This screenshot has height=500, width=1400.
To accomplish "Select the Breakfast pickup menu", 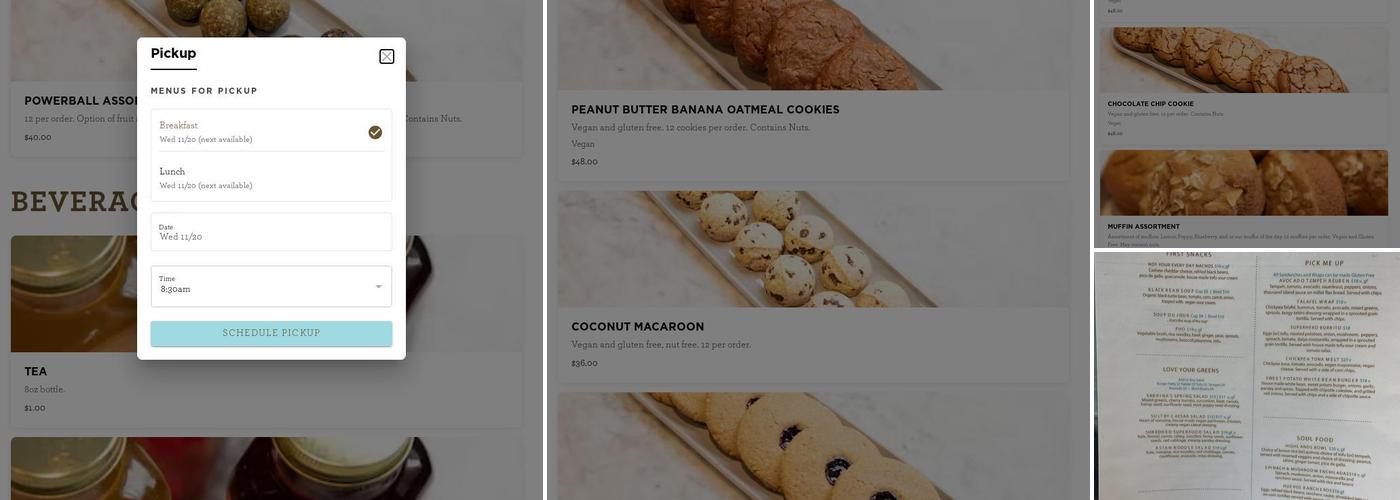I will pyautogui.click(x=271, y=132).
